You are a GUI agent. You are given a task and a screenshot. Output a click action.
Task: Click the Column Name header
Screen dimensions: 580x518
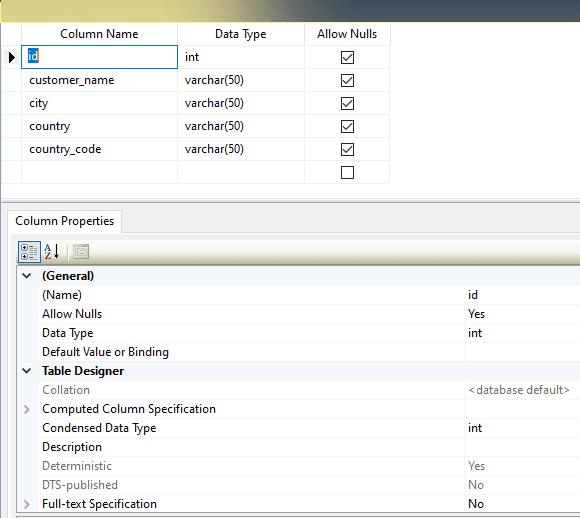[x=99, y=34]
